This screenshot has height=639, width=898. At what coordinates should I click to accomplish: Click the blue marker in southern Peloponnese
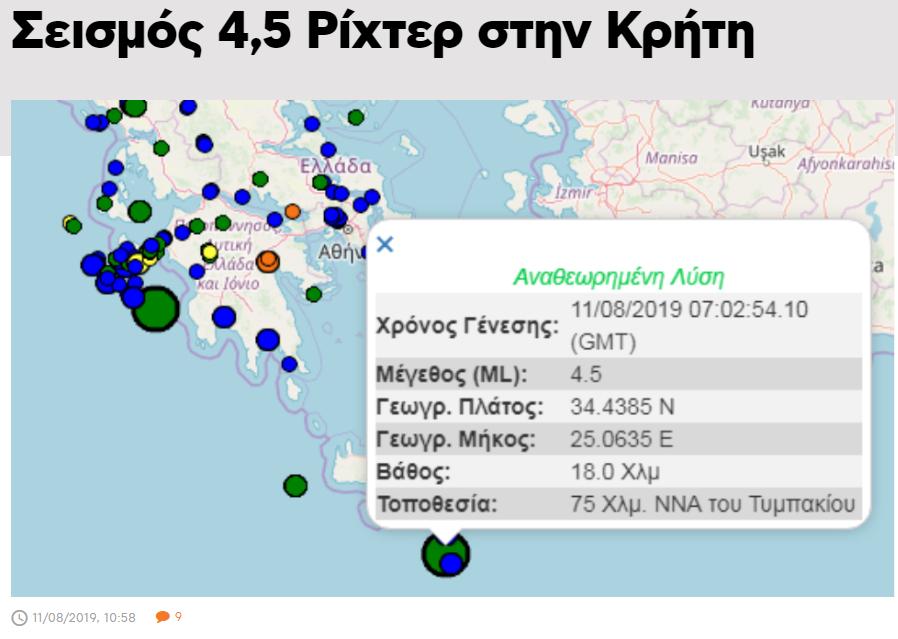(267, 340)
